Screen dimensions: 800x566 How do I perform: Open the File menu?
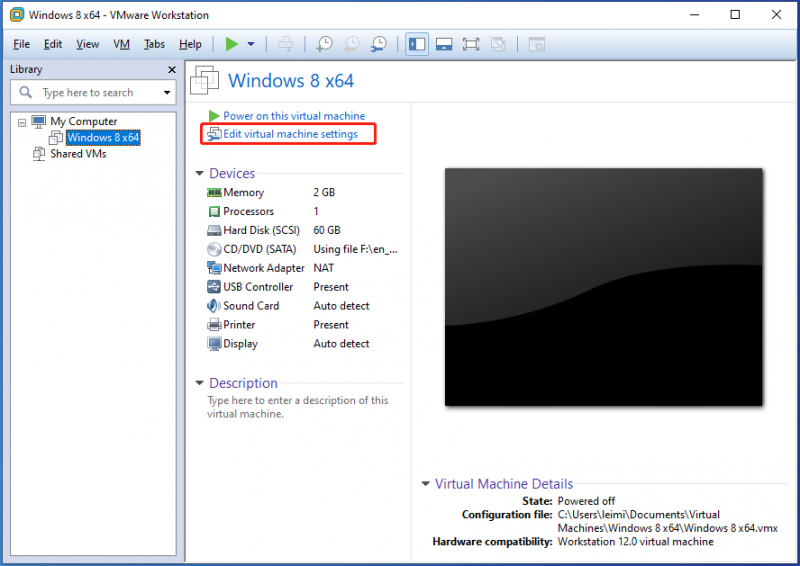click(21, 44)
